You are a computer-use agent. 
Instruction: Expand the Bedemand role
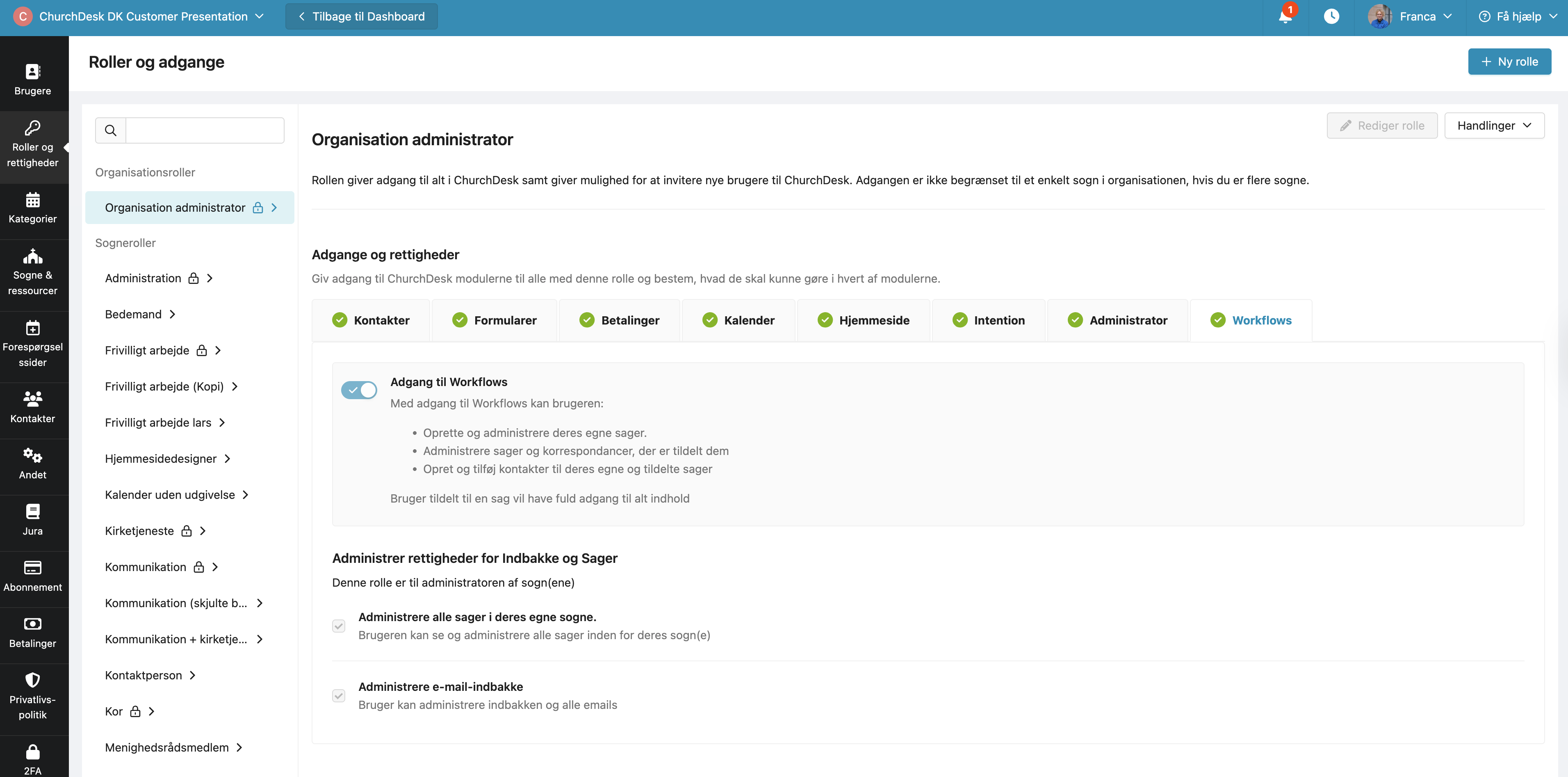click(139, 314)
